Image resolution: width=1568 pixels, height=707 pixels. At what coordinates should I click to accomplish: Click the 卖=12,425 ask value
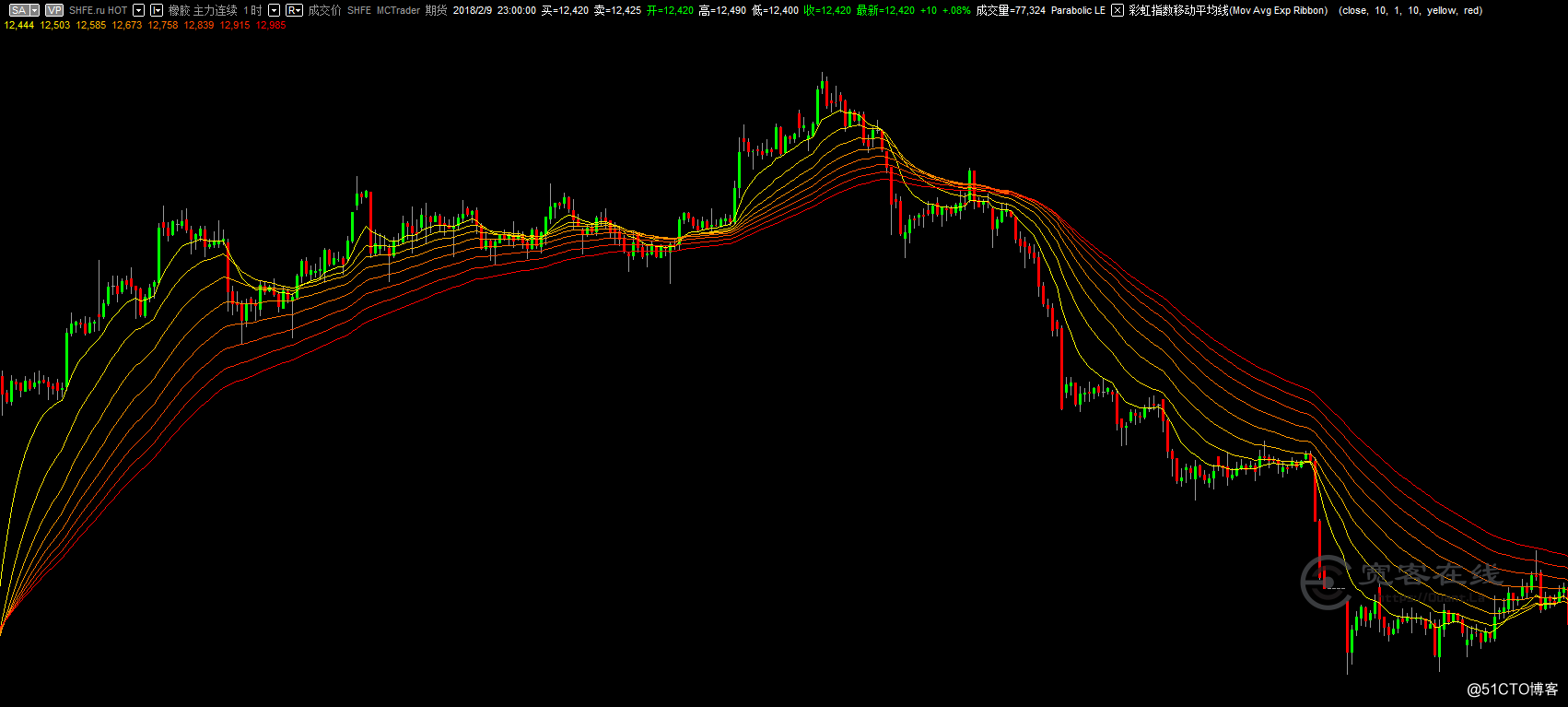click(617, 10)
